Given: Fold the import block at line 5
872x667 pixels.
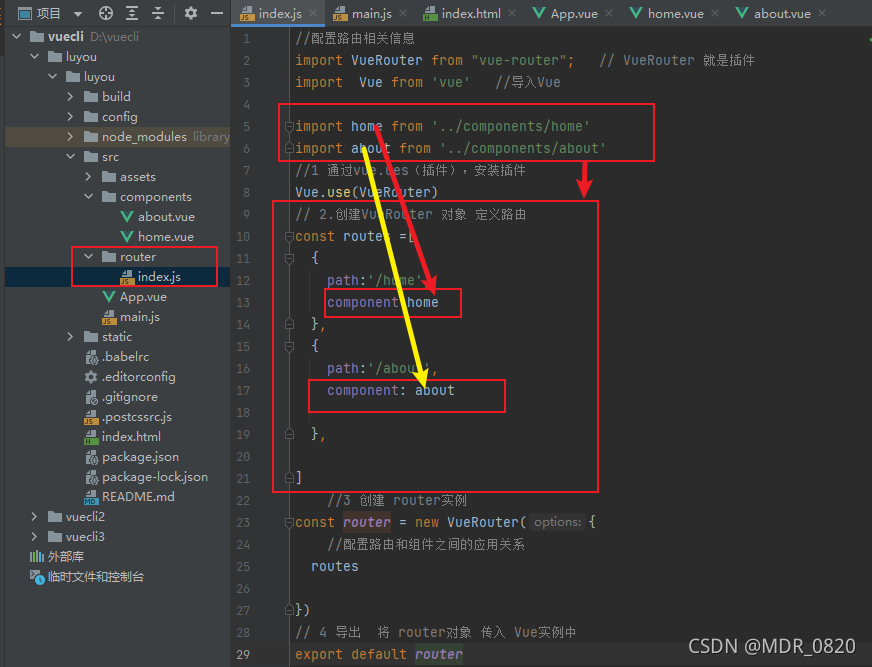Looking at the screenshot, I should (289, 127).
